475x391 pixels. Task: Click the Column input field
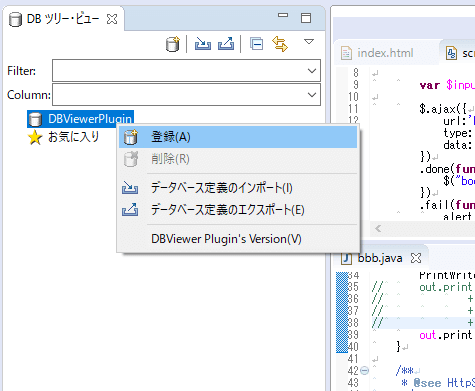pos(186,95)
